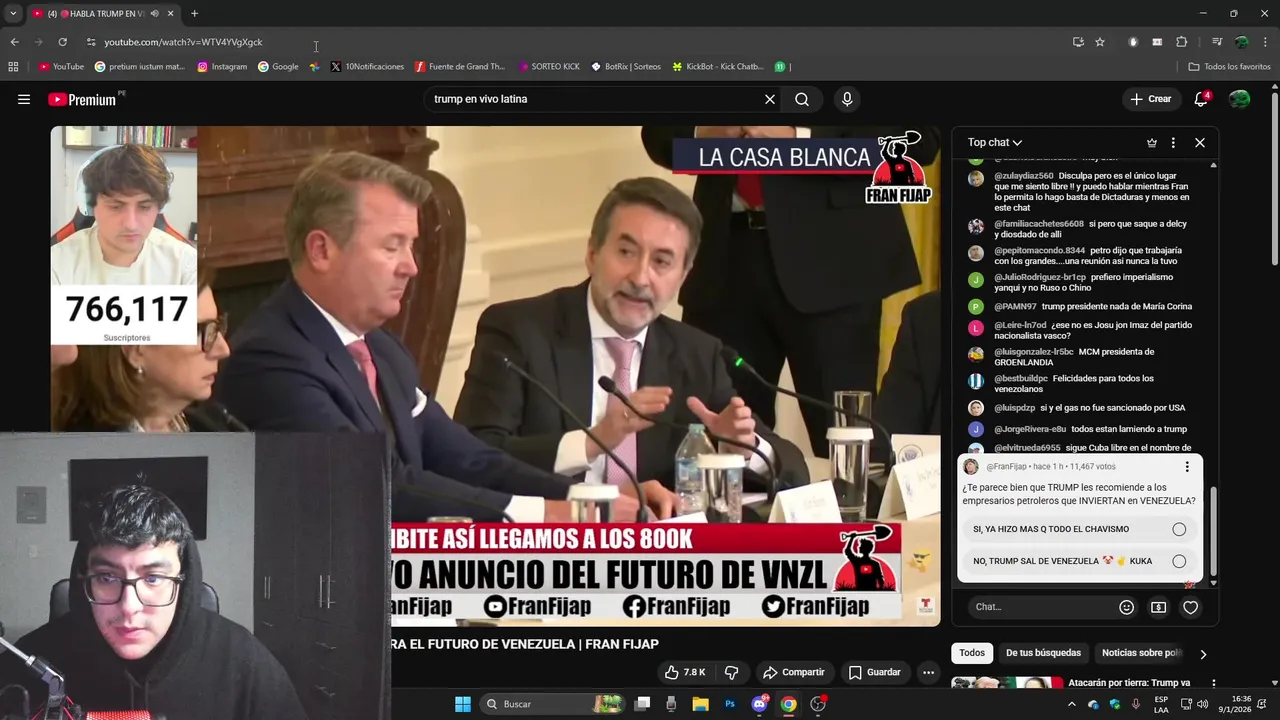Image resolution: width=1280 pixels, height=720 pixels.
Task: Open the YouTube guide hamburger menu
Action: pyautogui.click(x=24, y=99)
